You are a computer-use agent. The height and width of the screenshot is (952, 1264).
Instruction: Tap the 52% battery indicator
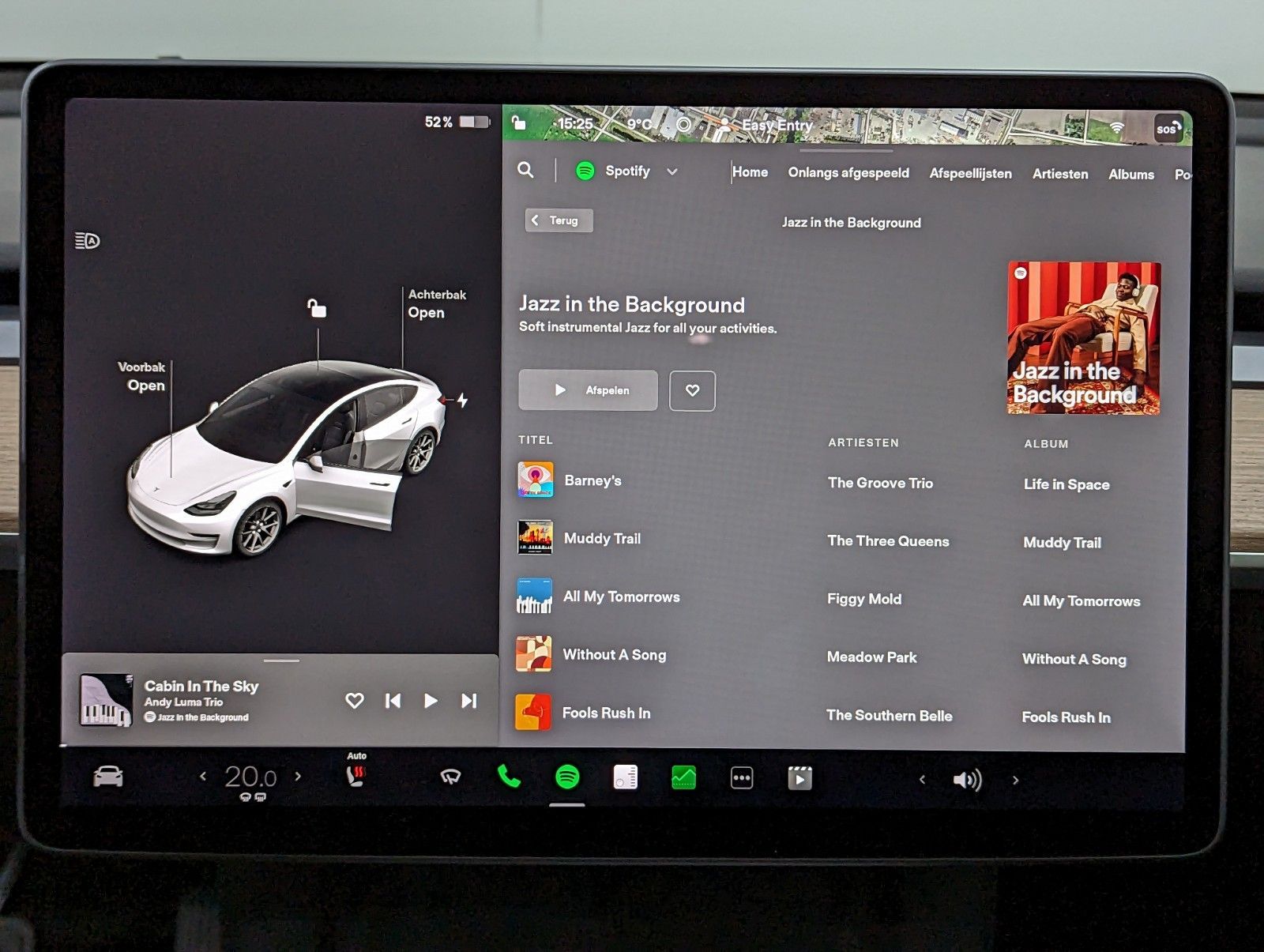point(457,122)
